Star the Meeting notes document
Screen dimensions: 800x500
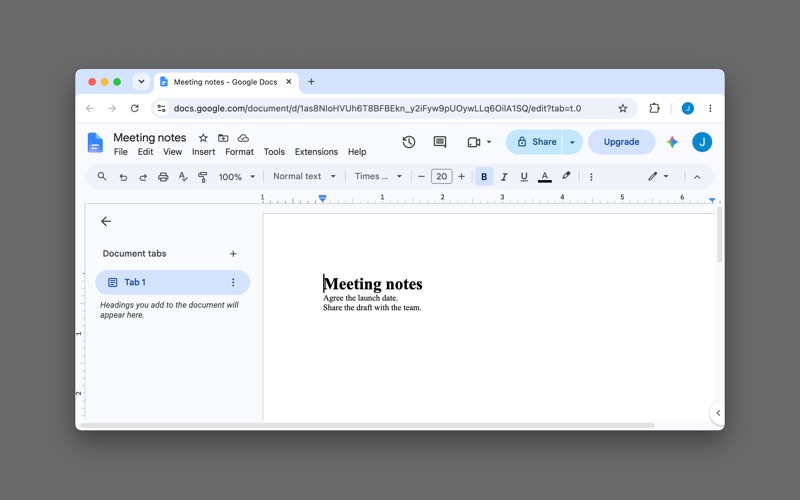click(203, 138)
